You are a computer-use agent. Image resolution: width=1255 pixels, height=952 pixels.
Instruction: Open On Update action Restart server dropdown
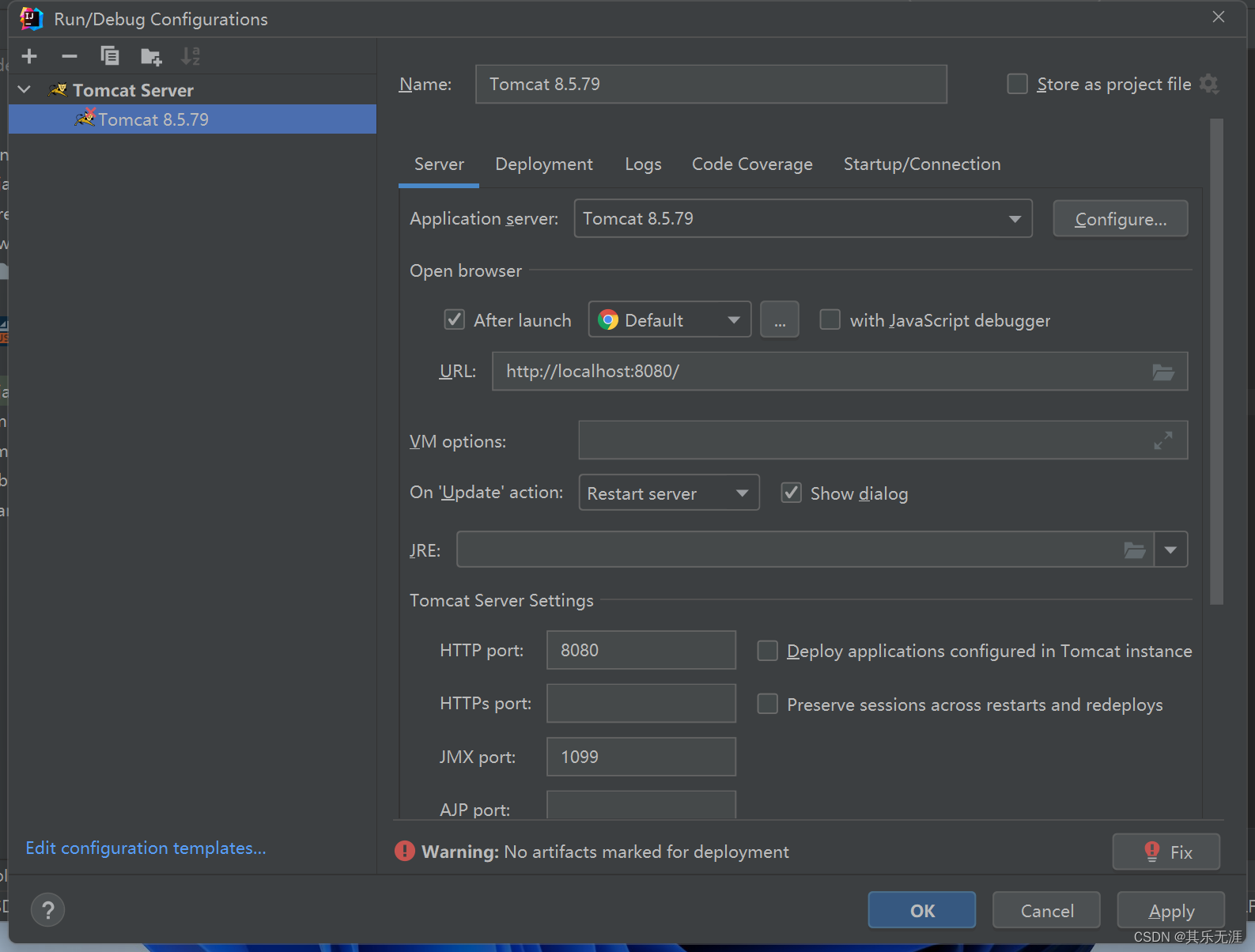click(669, 493)
